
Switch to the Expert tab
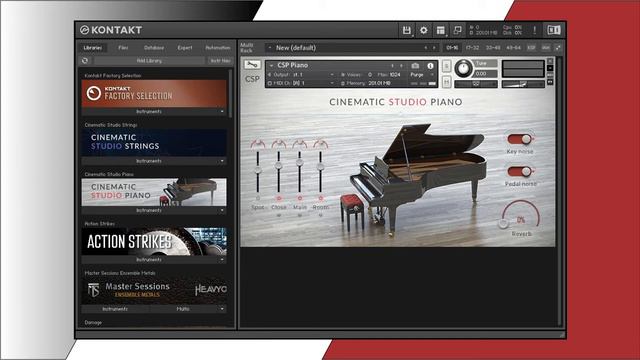pos(185,48)
